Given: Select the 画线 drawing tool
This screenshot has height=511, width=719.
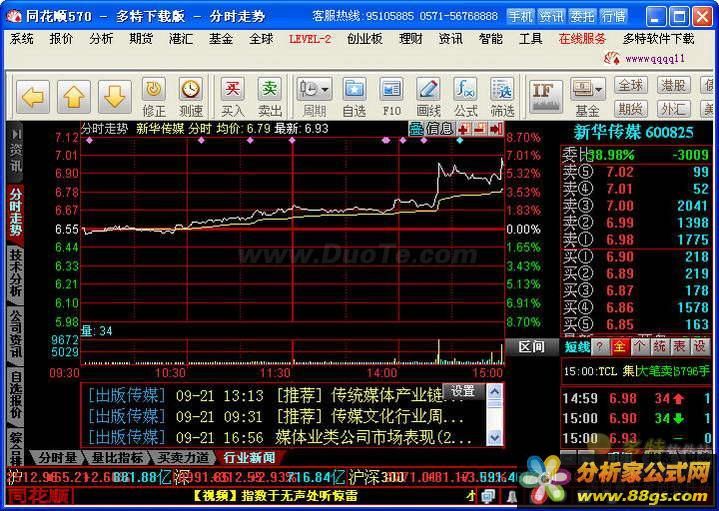Looking at the screenshot, I should pos(428,97).
